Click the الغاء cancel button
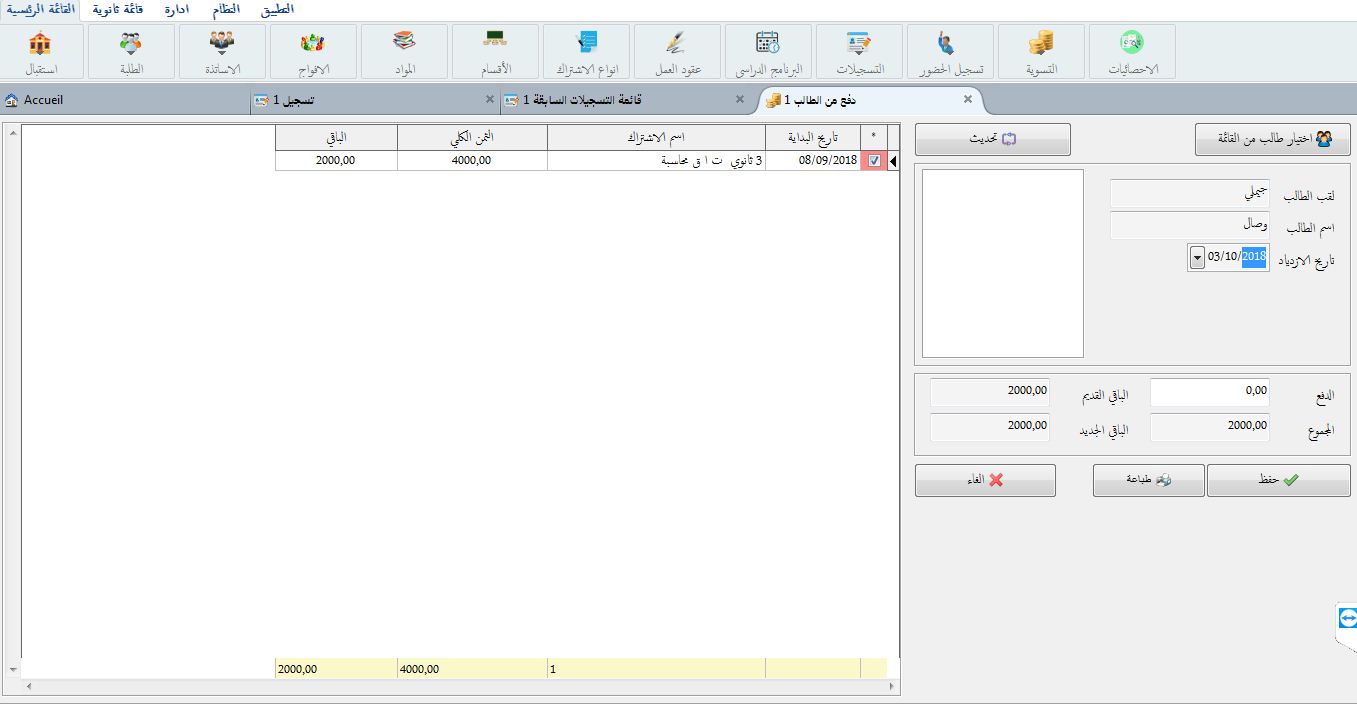The image size is (1357, 704). tap(985, 481)
